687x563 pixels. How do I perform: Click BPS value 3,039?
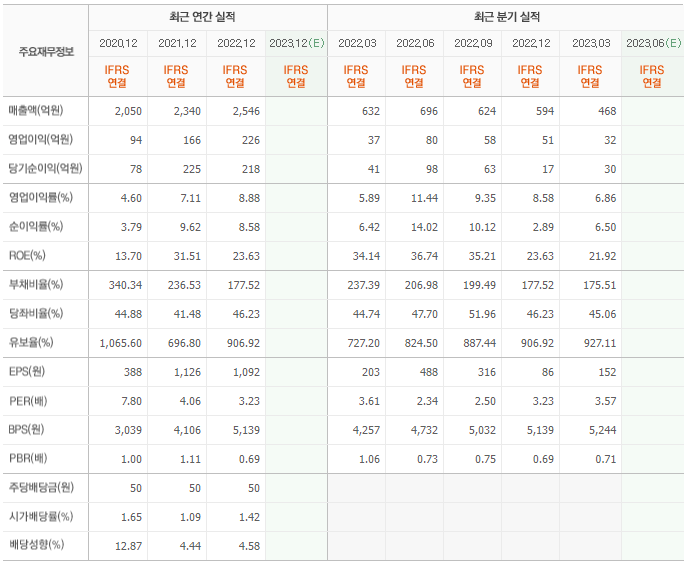(x=128, y=430)
